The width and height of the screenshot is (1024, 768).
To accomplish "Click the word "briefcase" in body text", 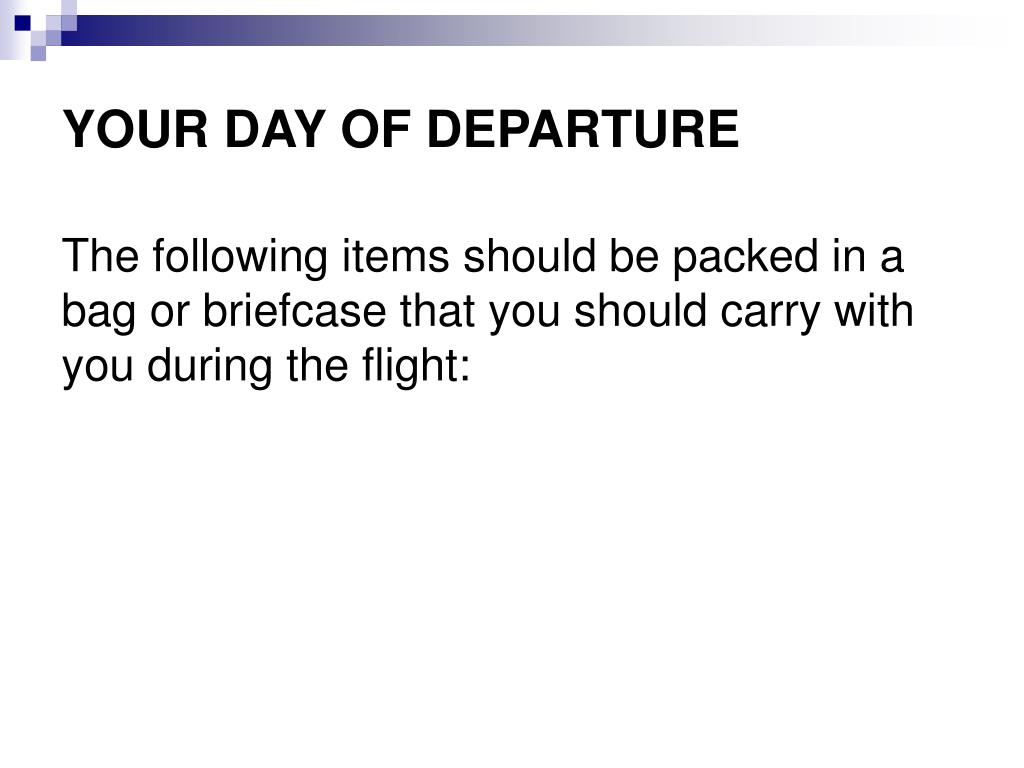I will click(x=295, y=311).
